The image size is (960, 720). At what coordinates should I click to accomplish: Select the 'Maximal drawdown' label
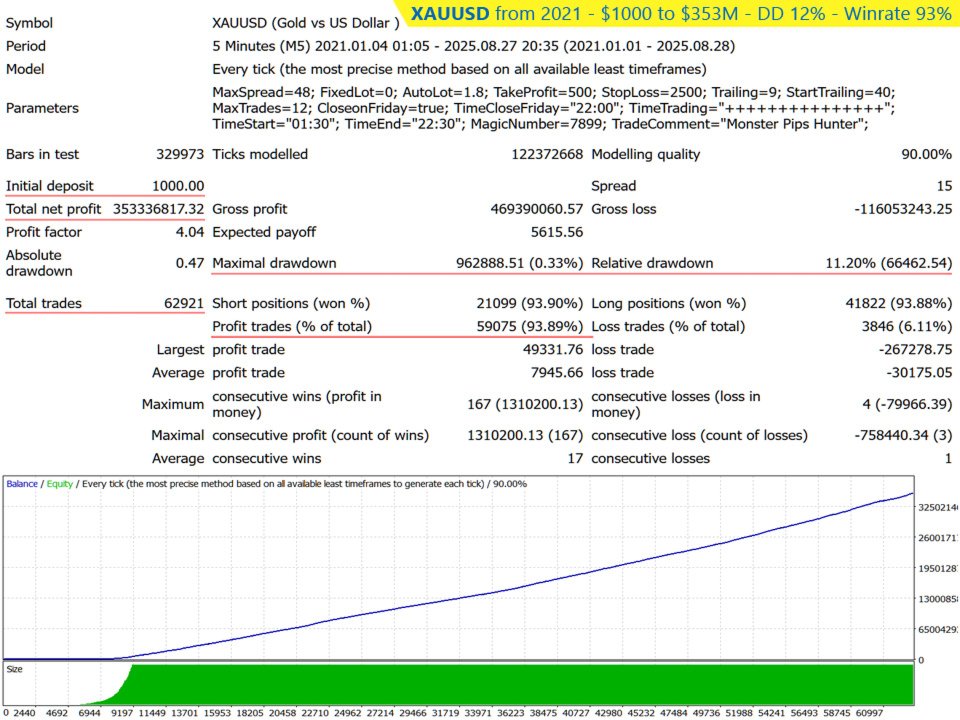(274, 263)
